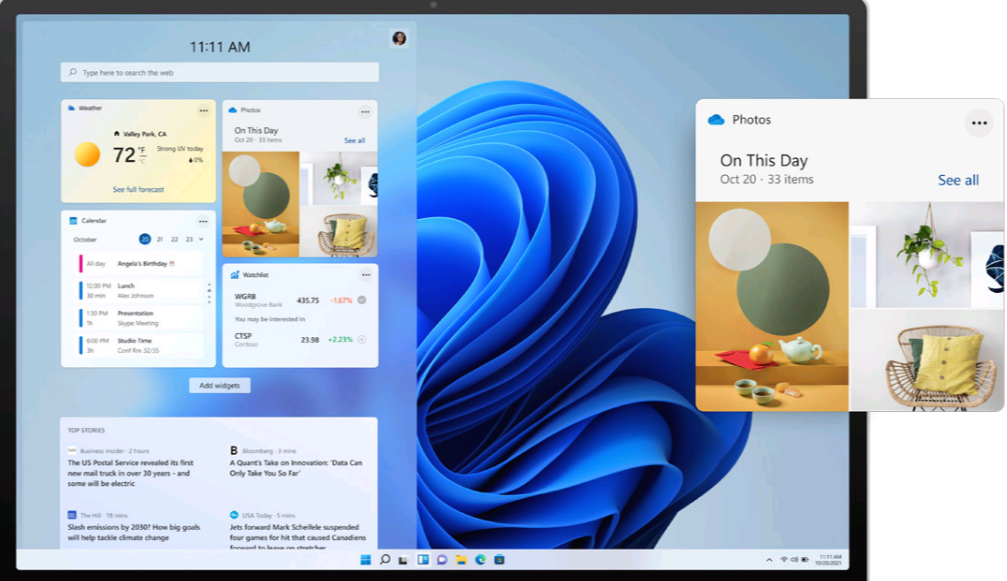Click the calendar events page dots
This screenshot has height=581, width=1007.
209,292
